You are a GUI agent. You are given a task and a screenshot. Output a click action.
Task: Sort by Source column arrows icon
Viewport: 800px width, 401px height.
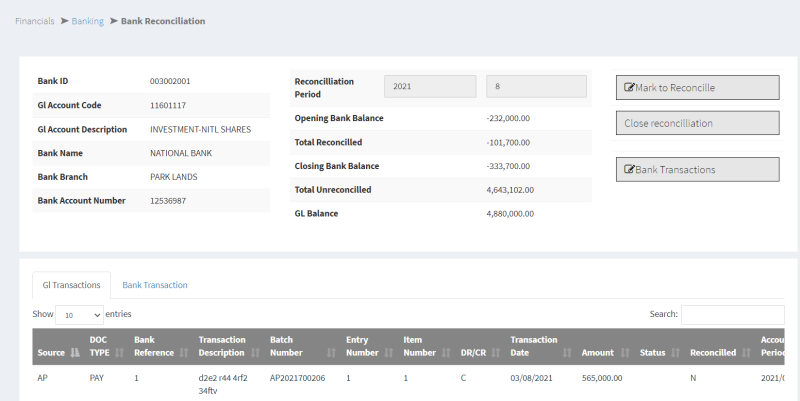(73, 353)
